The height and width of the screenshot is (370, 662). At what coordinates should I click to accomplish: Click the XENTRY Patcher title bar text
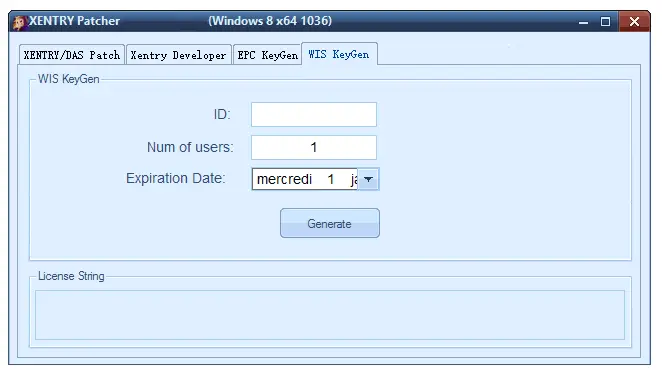point(74,21)
